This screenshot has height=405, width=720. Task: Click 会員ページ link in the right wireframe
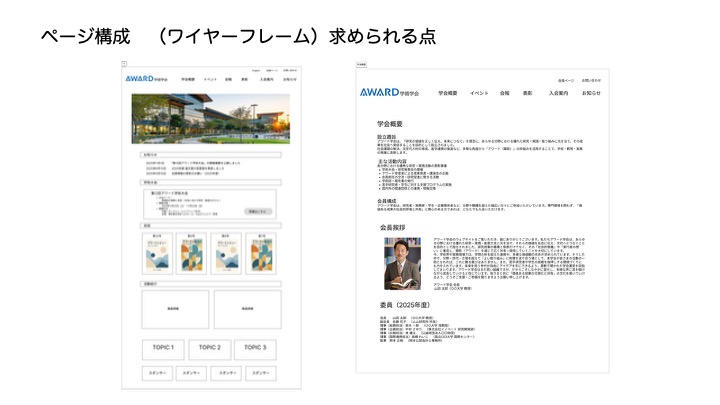[566, 80]
